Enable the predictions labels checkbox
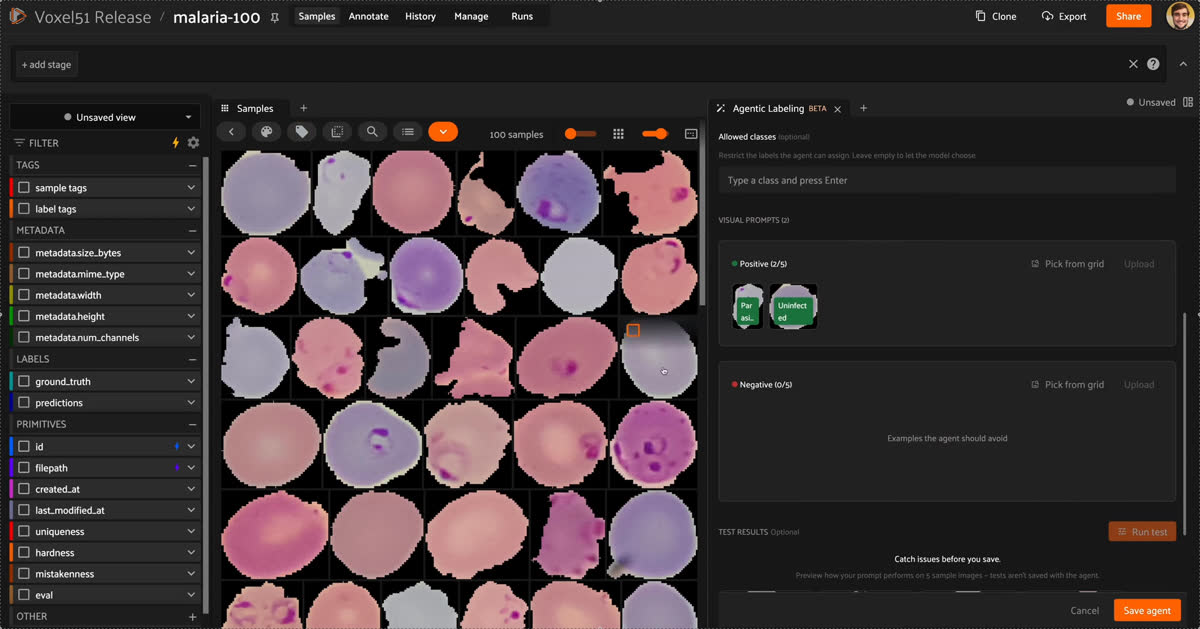 (24, 403)
